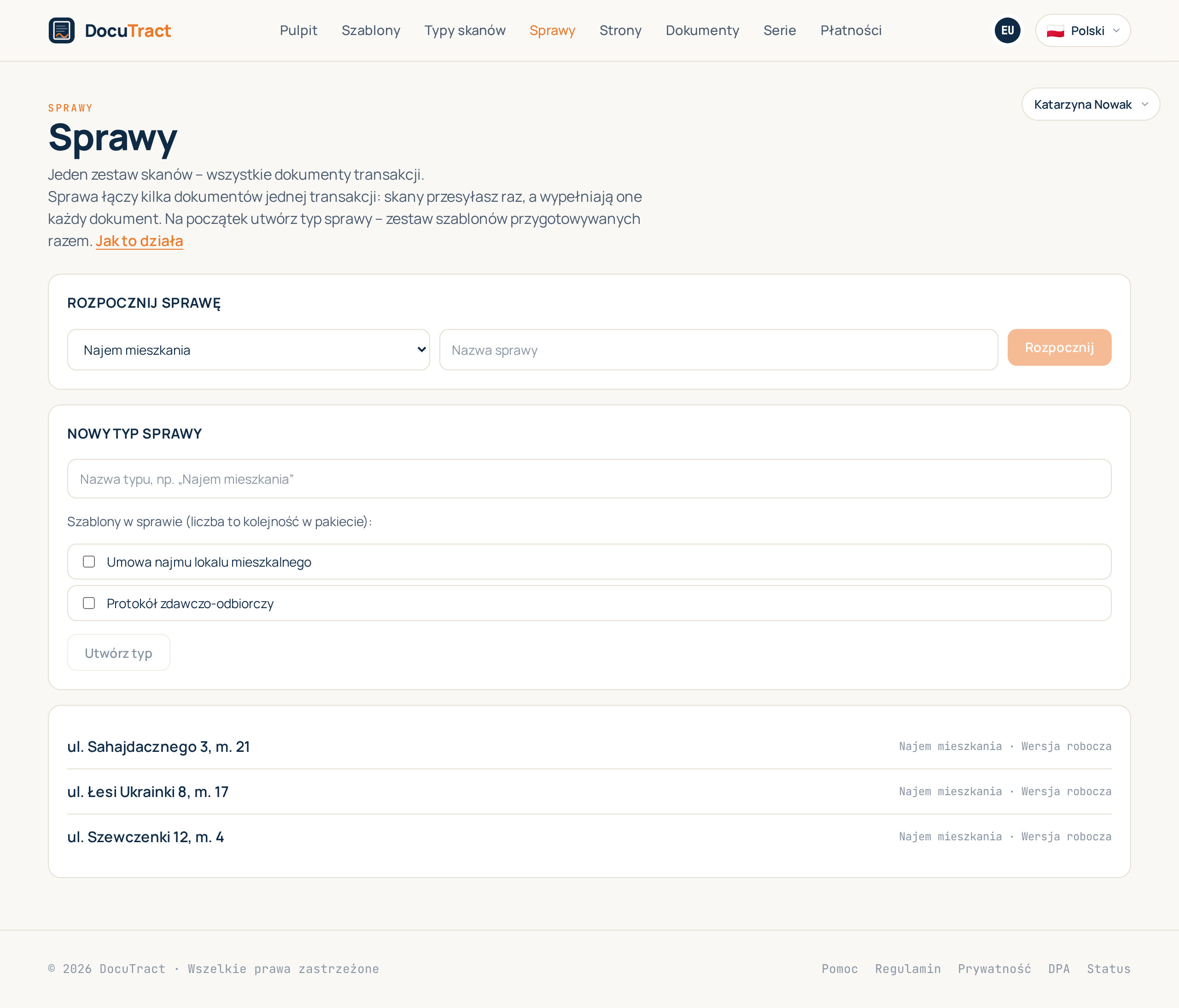Click the DocuTract logo icon

point(61,30)
